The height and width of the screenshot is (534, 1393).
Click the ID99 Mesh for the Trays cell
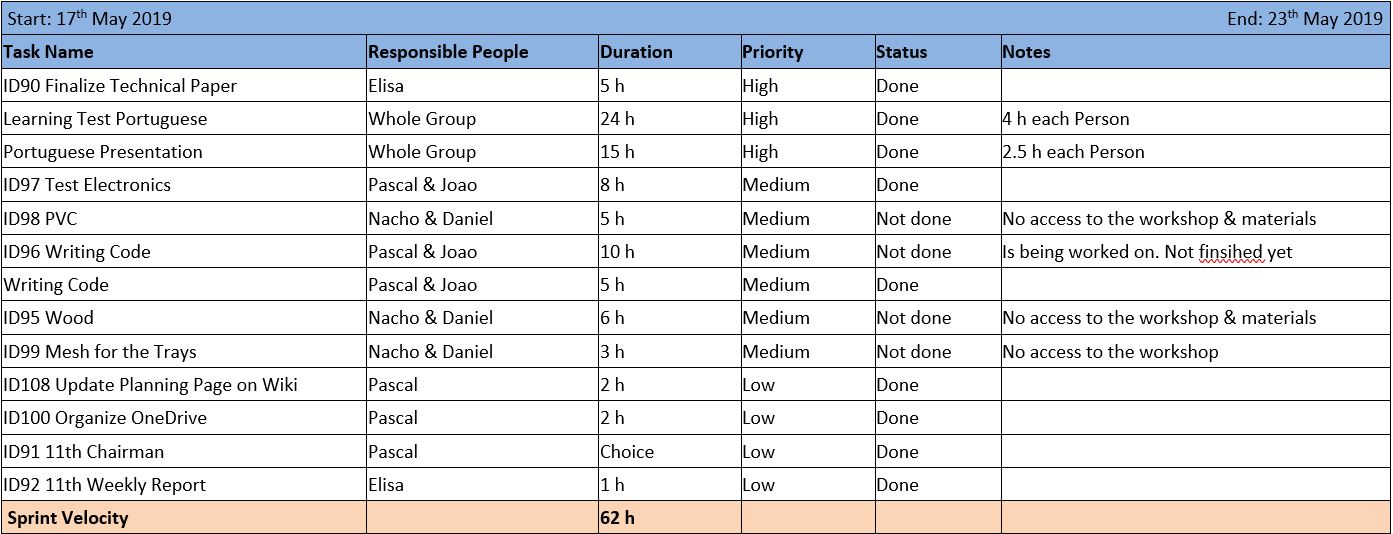pyautogui.click(x=100, y=352)
